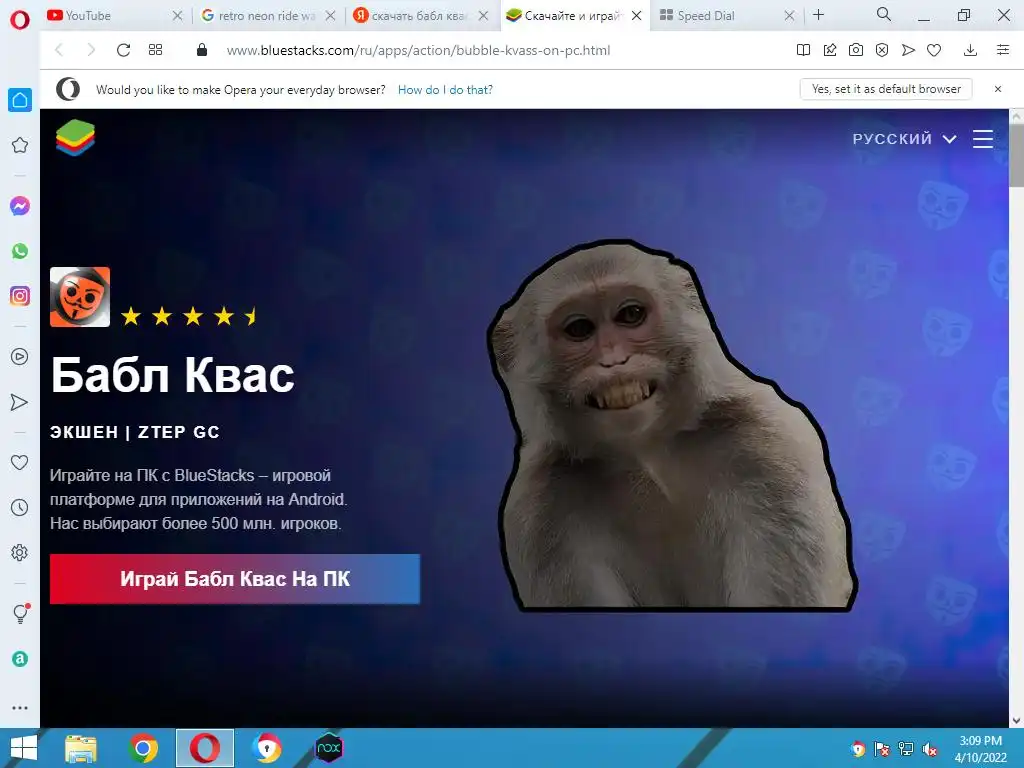Open the lightbulb tips icon in sidebar
The height and width of the screenshot is (768, 1024).
[21, 613]
